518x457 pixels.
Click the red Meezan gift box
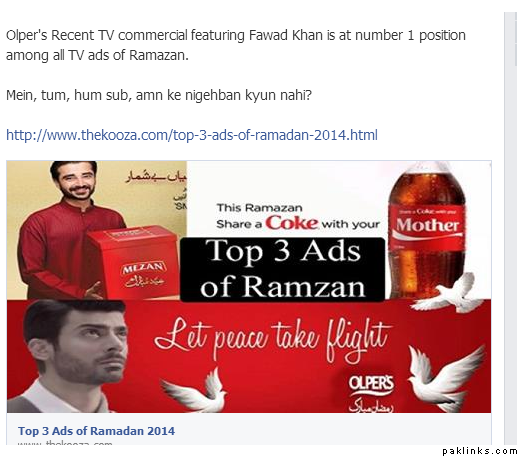(134, 261)
